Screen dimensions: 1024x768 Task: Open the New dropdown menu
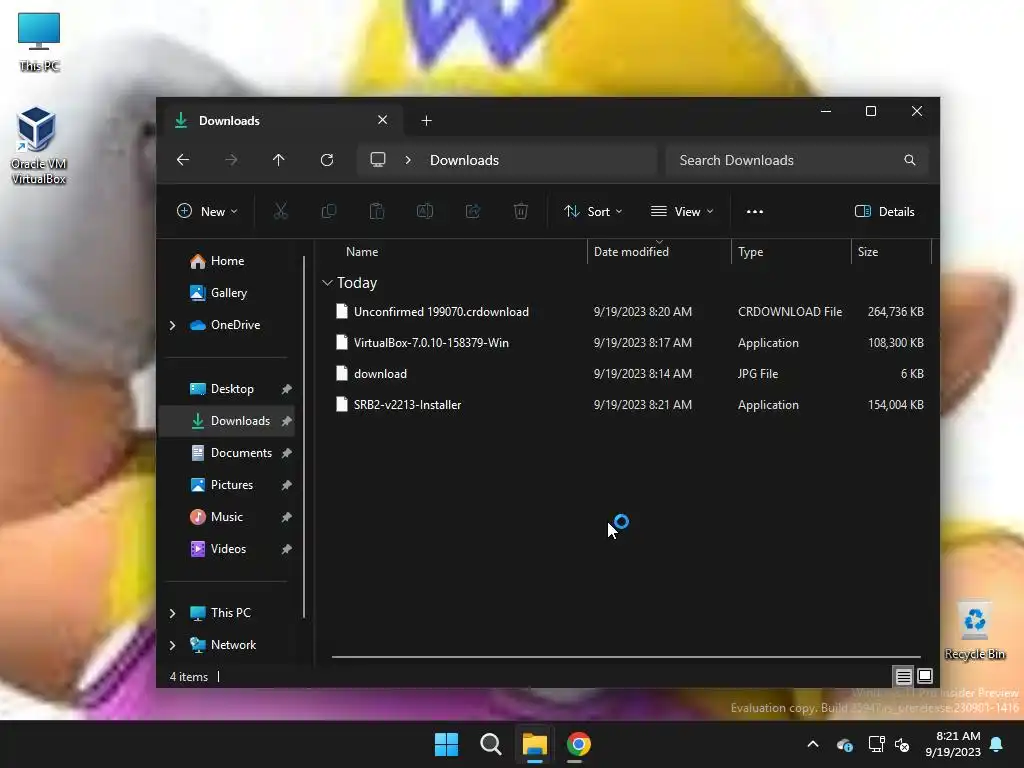[x=207, y=212]
